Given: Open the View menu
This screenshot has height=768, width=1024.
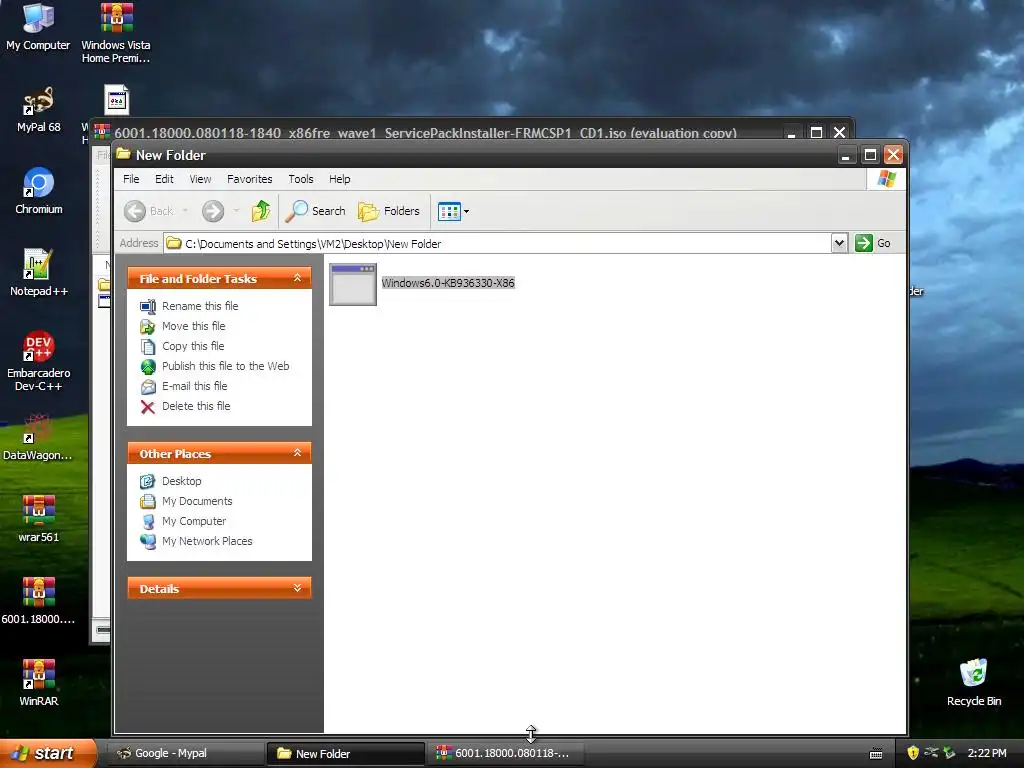Looking at the screenshot, I should [200, 179].
